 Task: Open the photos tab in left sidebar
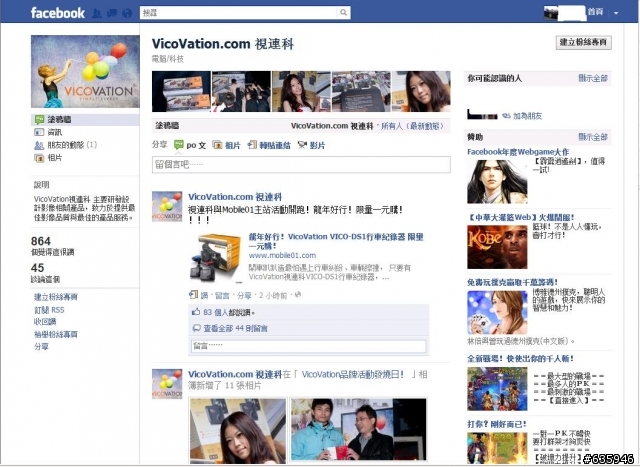(55, 158)
